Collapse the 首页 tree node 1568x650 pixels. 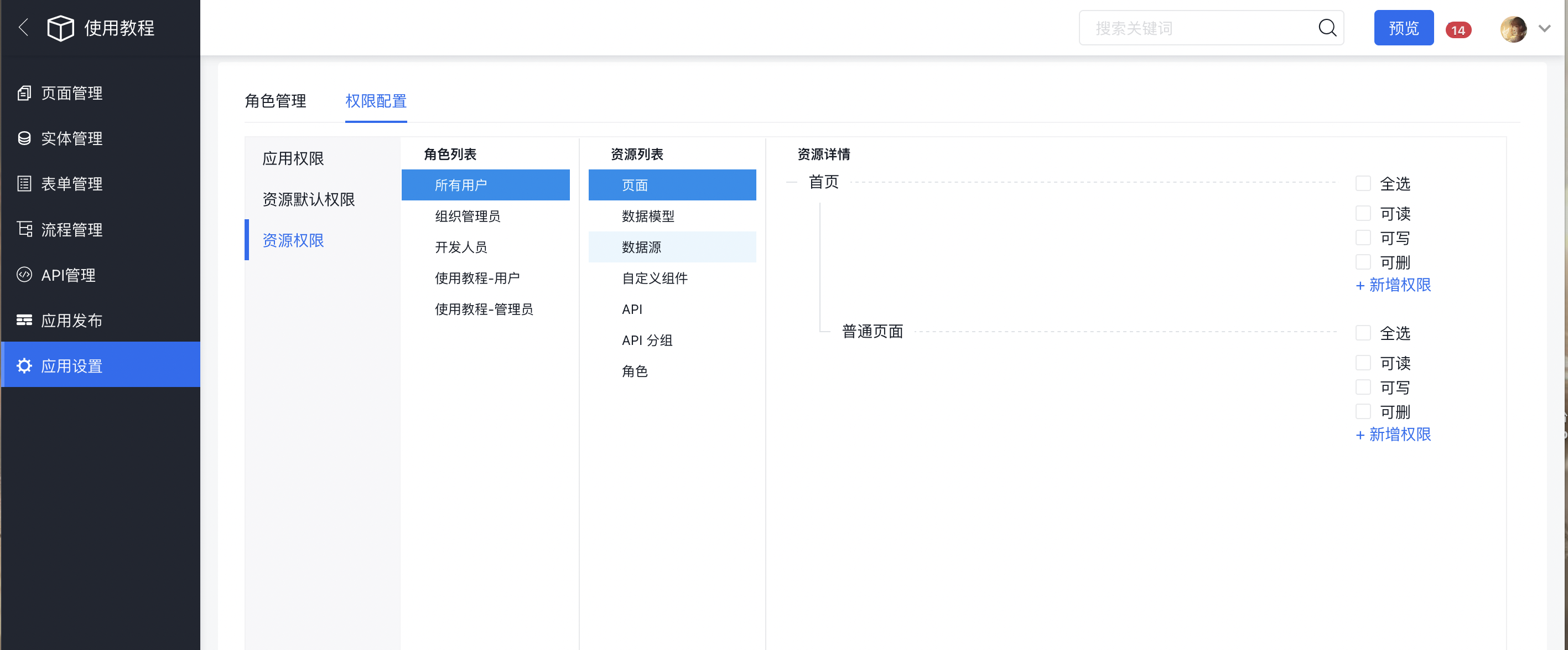click(x=792, y=182)
